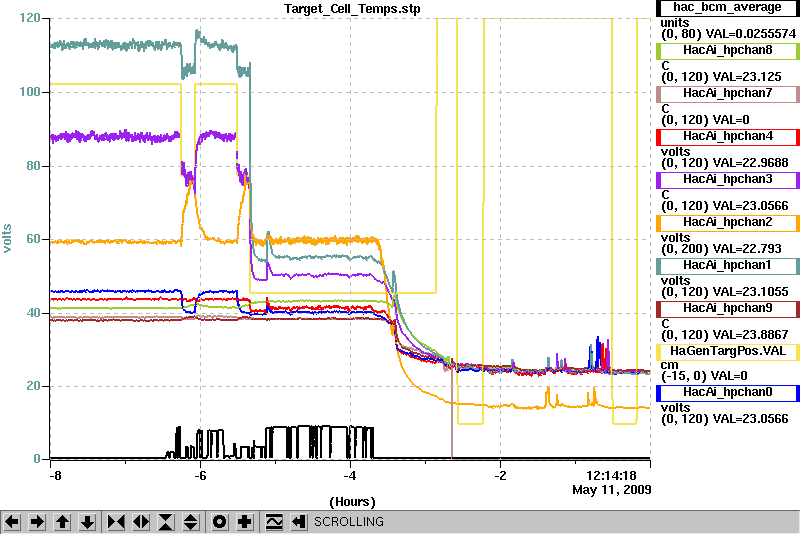Click the May 11, 2009 date label
Viewport: 800px width, 534px height.
[x=611, y=490]
